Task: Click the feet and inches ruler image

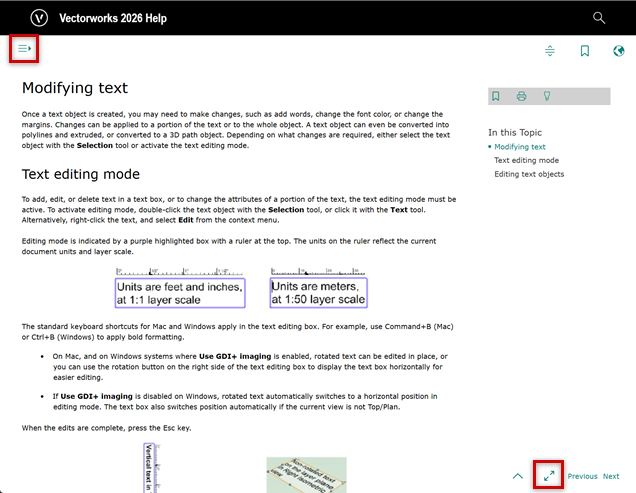Action: pos(180,287)
